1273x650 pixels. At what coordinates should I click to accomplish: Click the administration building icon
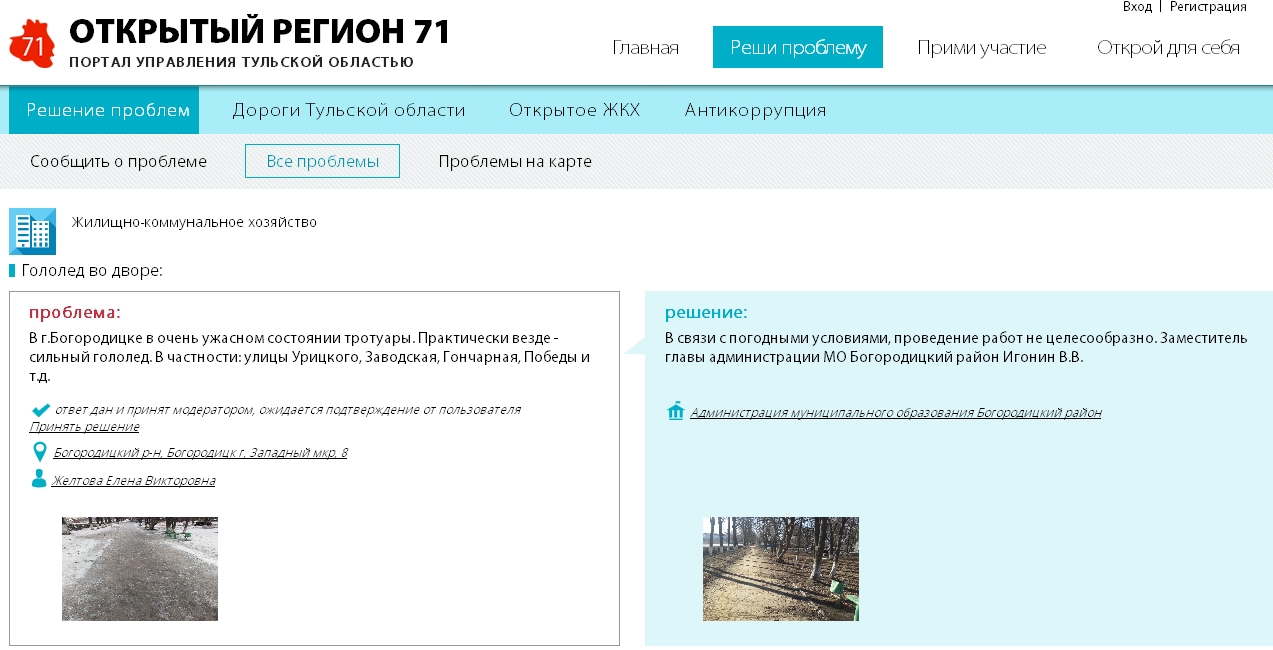[676, 412]
